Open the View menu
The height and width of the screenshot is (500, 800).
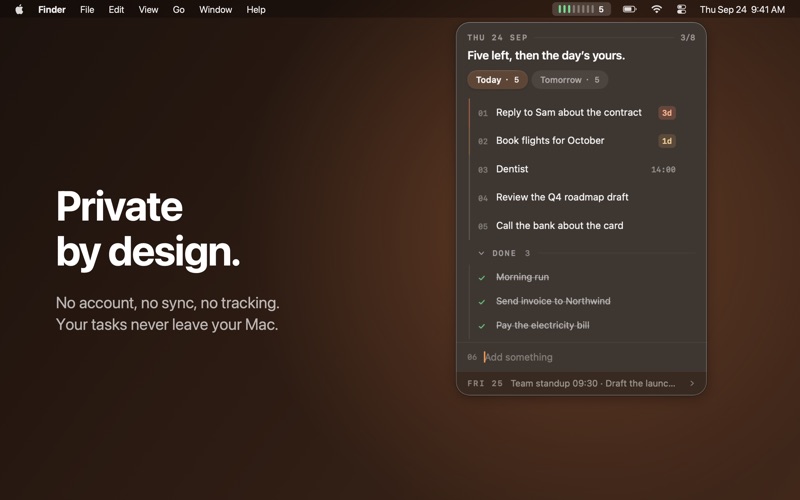pos(148,9)
